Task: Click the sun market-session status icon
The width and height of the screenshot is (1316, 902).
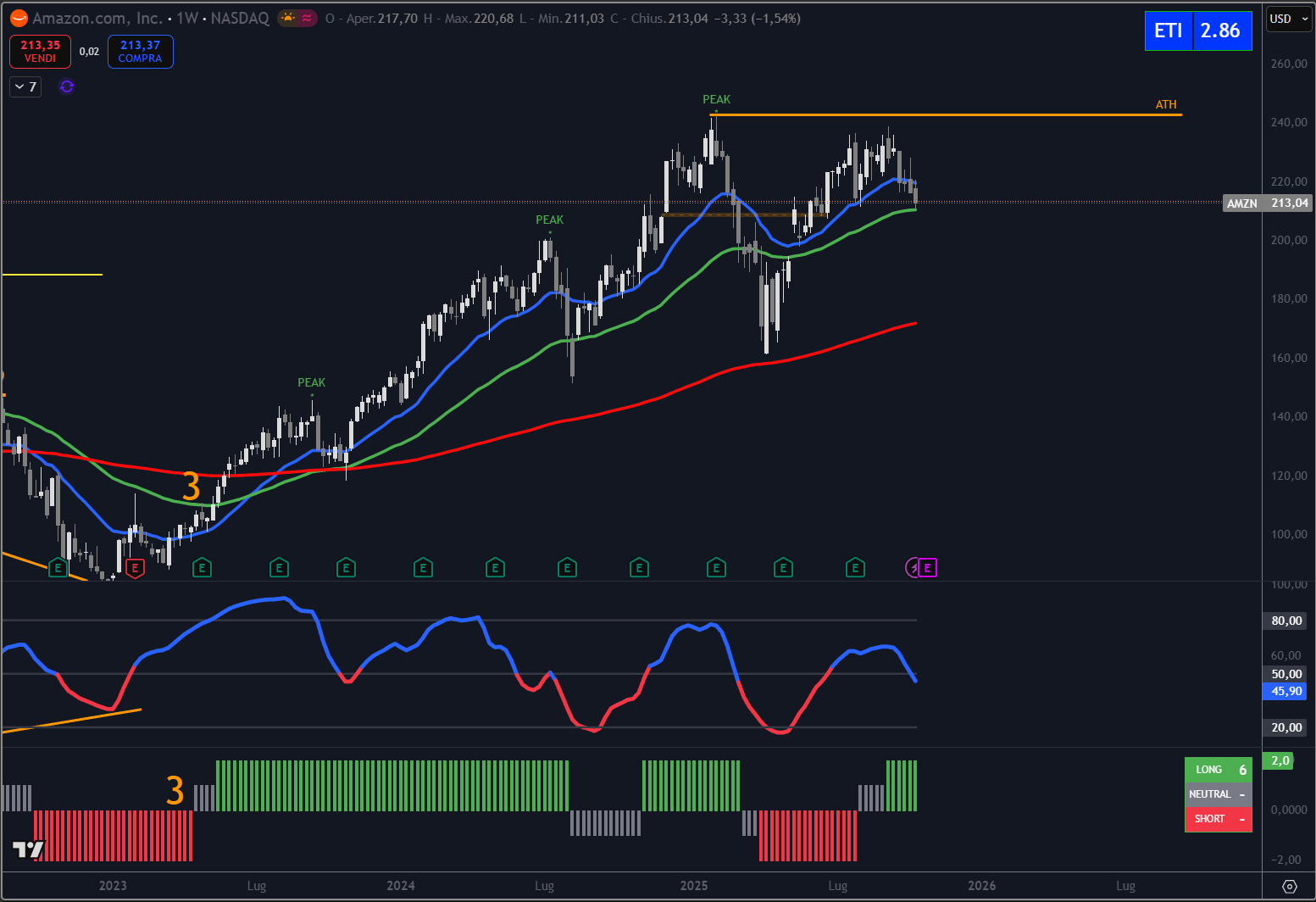Action: click(x=288, y=18)
